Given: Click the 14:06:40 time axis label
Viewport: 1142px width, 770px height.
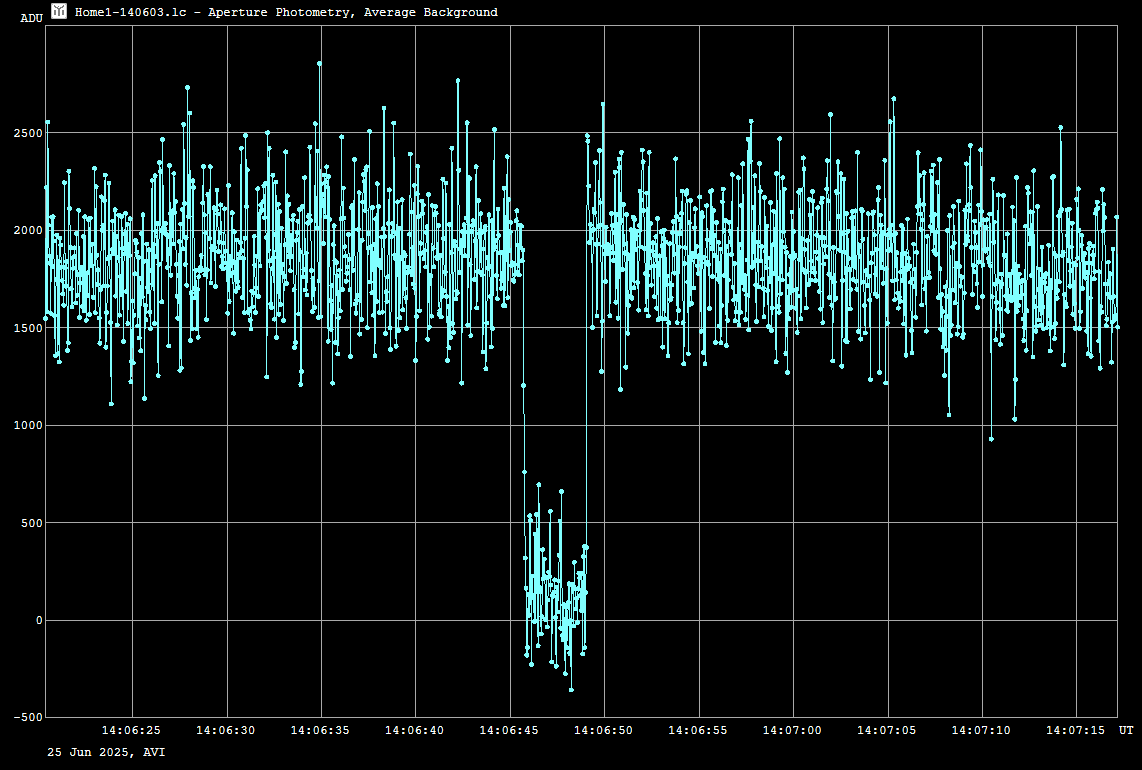Looking at the screenshot, I should click(x=414, y=730).
